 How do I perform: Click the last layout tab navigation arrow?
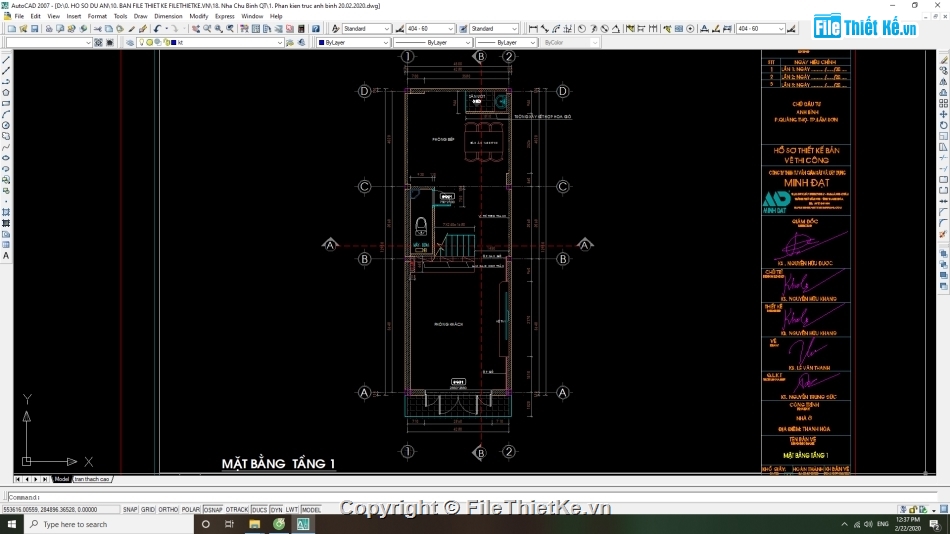45,479
